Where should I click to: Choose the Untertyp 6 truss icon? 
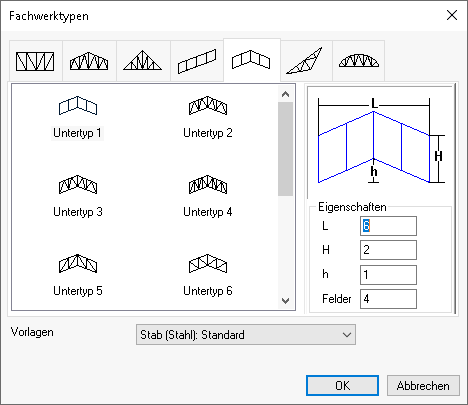[x=208, y=263]
